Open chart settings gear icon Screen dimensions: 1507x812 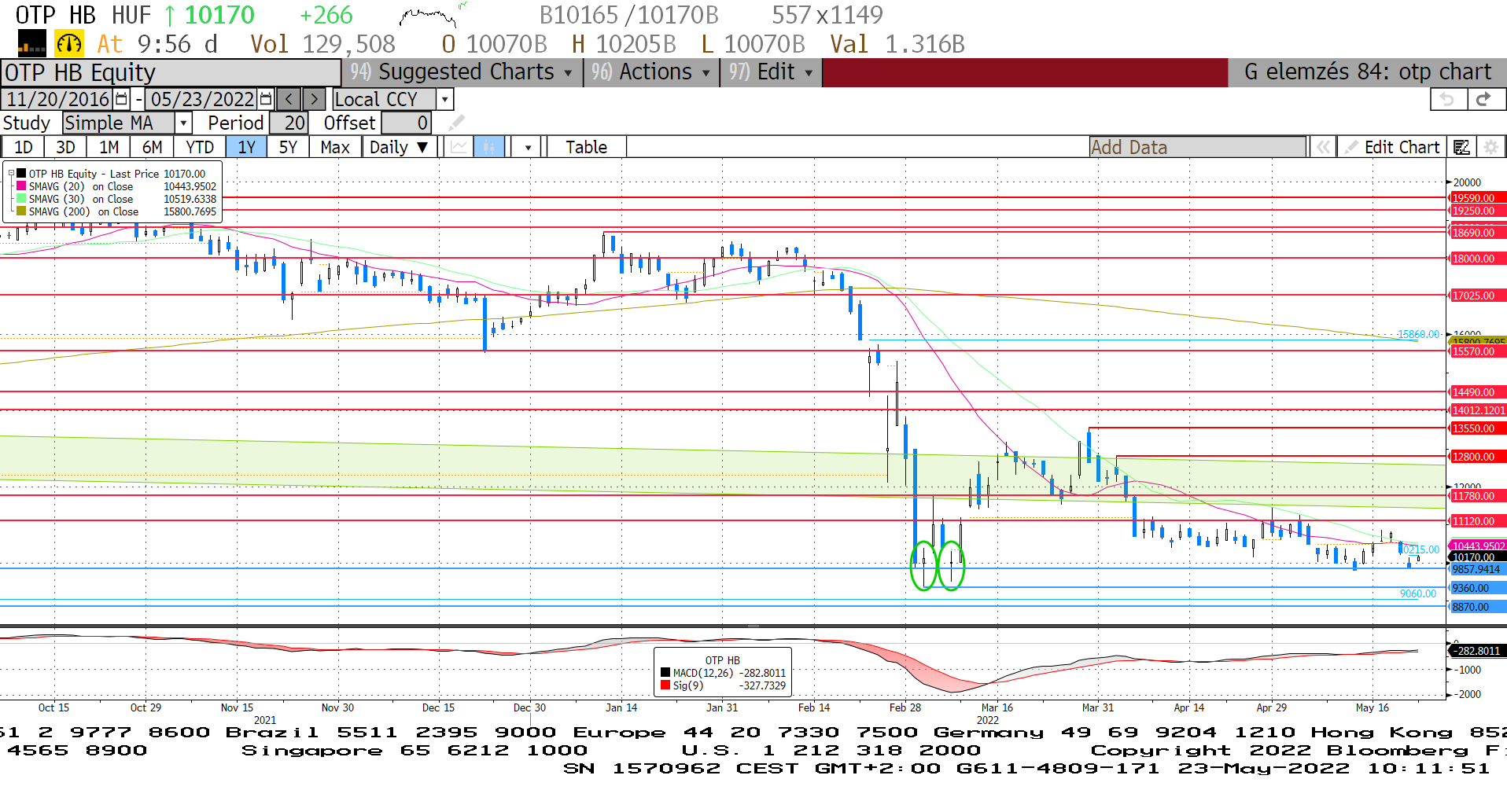coord(1490,147)
